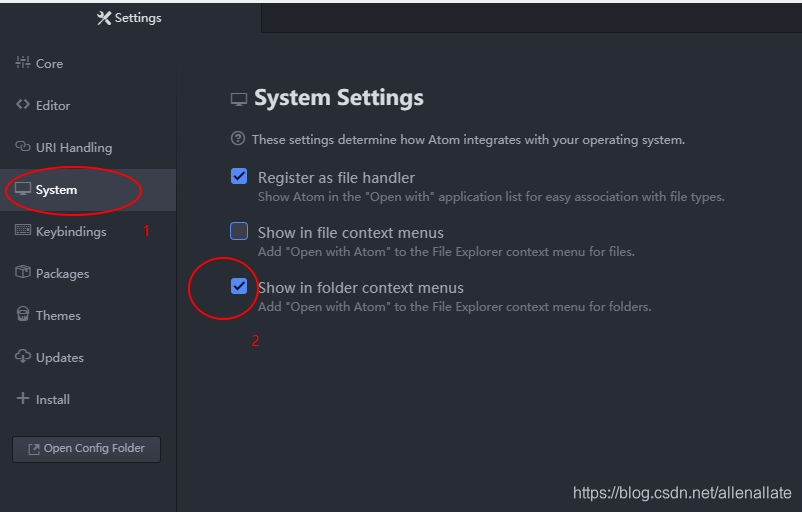Click the Show in file context menus label
Image resolution: width=802 pixels, height=512 pixels.
click(x=350, y=233)
